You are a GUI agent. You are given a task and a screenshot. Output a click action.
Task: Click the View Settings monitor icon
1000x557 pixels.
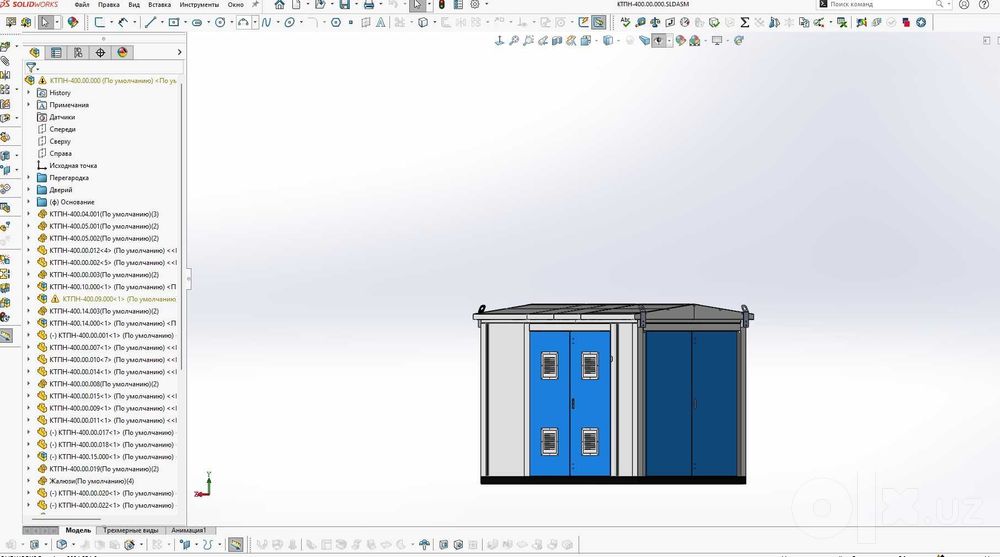click(x=717, y=40)
